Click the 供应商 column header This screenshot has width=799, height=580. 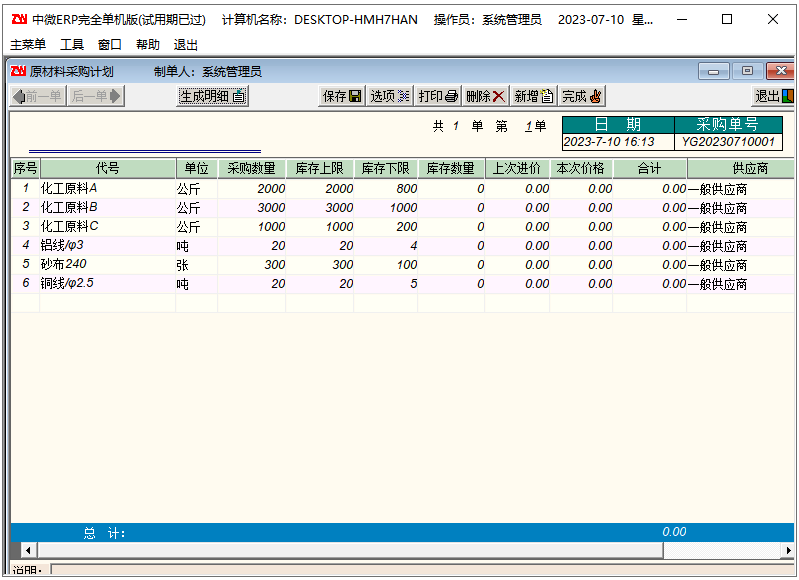(x=741, y=168)
